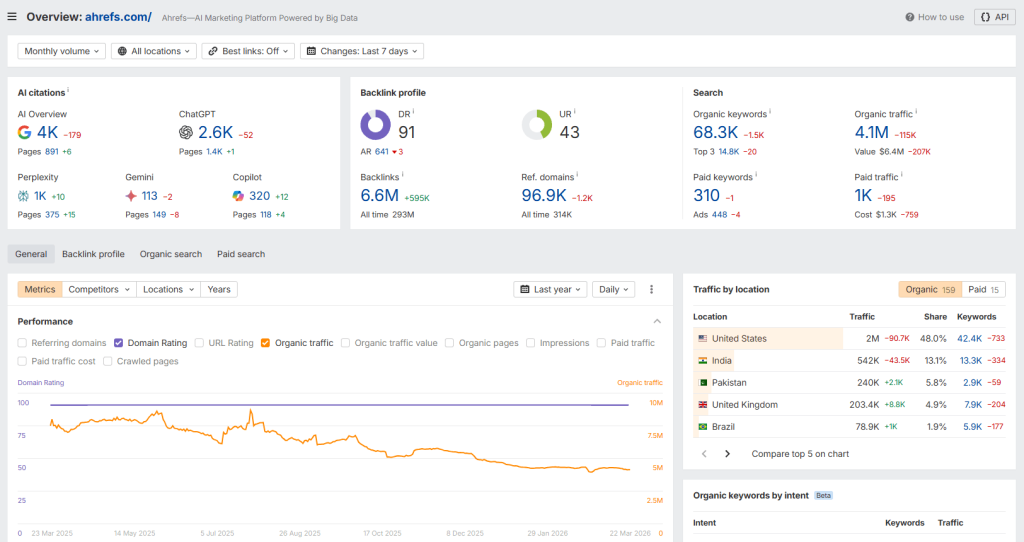Open the 68.3K organic keywords link
Image resolution: width=1024 pixels, height=542 pixels.
point(716,133)
